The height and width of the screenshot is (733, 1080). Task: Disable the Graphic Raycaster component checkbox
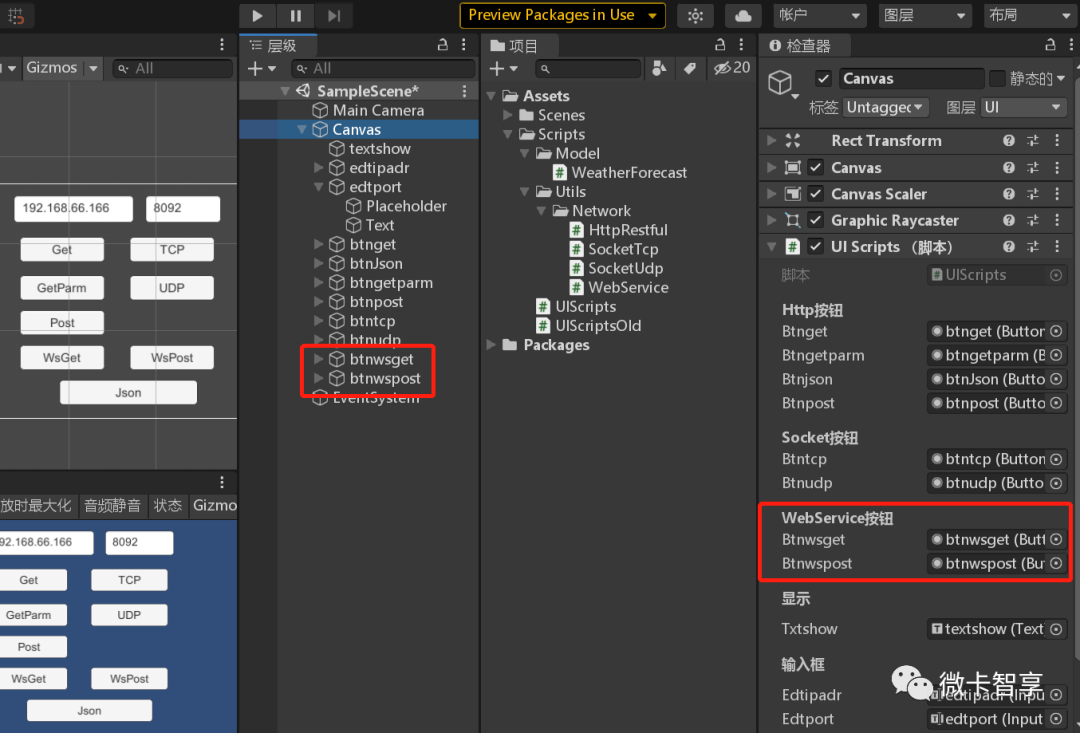(x=816, y=220)
